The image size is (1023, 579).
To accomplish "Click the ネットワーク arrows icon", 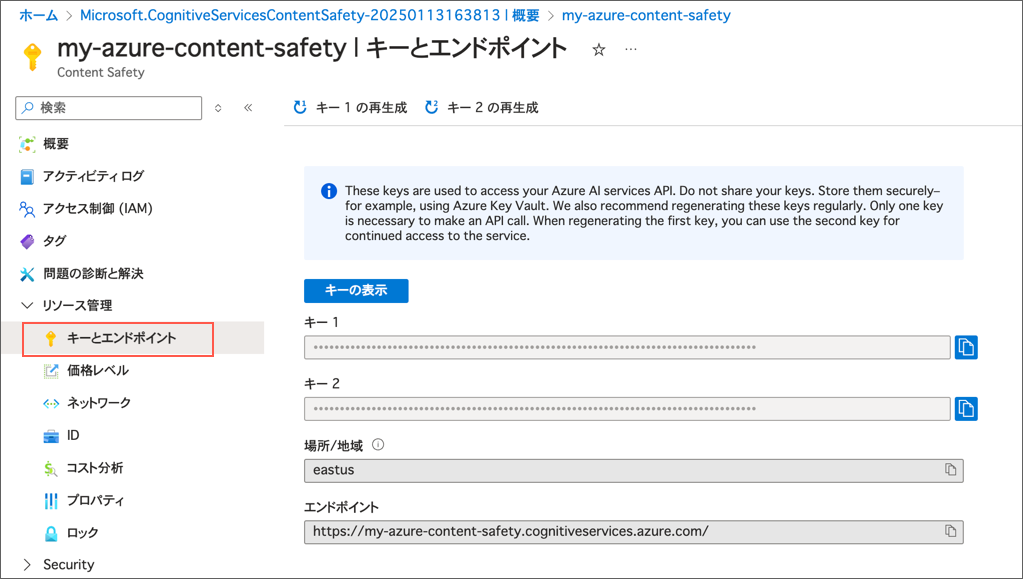I will point(51,403).
